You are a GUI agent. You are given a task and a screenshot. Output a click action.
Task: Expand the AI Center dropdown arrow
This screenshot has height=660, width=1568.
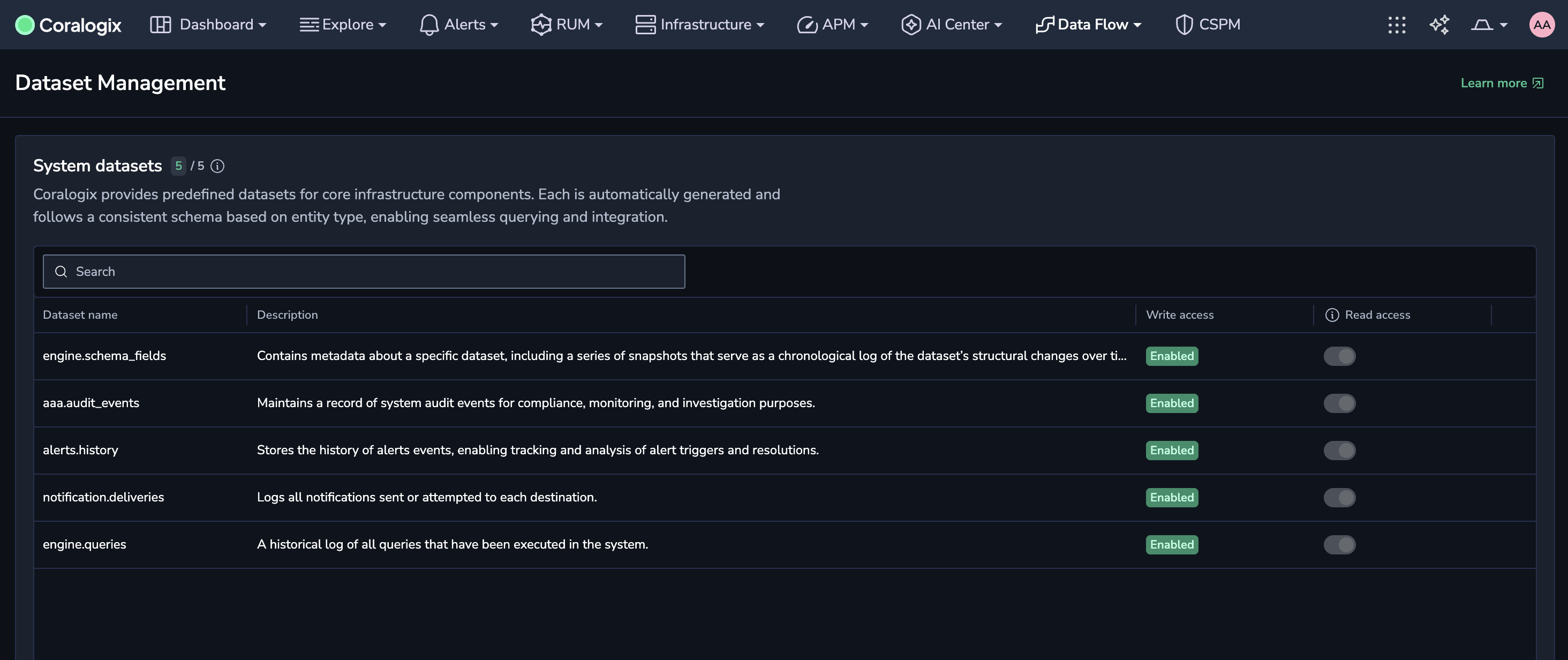click(x=998, y=26)
